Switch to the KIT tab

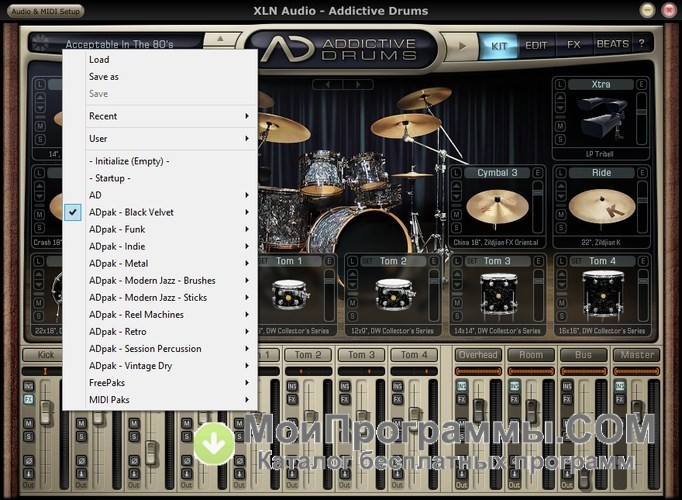pos(499,46)
